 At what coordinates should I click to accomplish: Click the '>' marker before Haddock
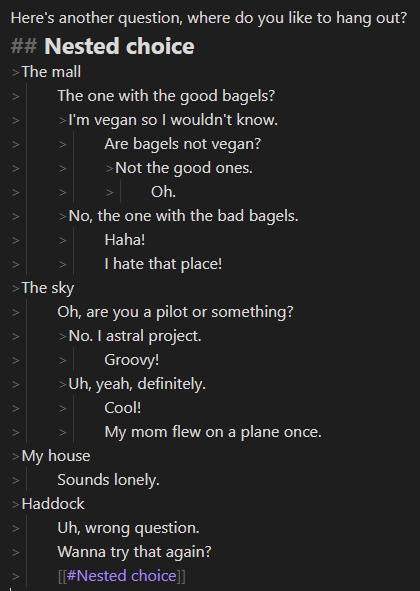pos(15,504)
